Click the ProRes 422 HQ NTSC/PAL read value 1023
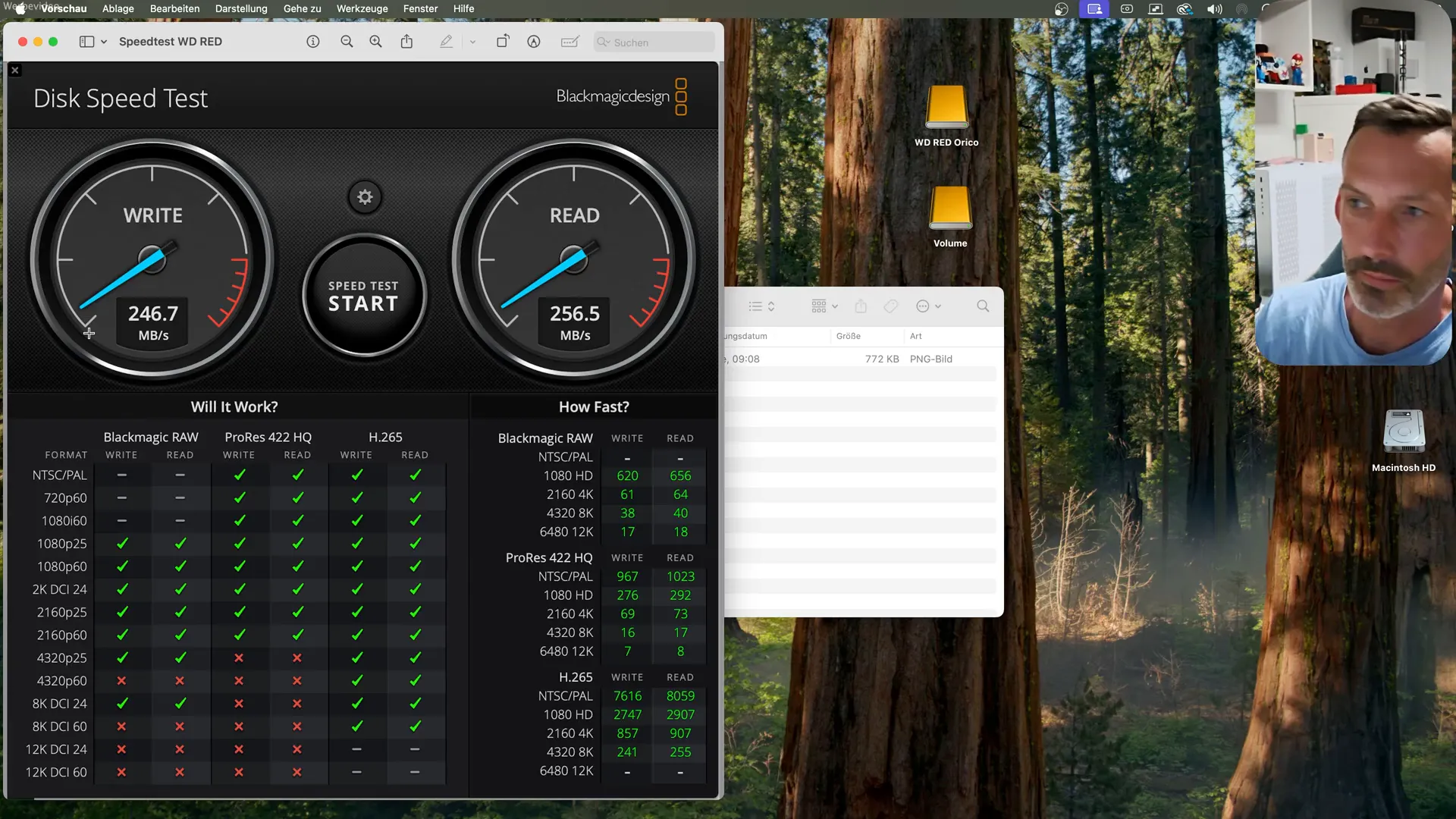The image size is (1456, 819). (x=680, y=577)
